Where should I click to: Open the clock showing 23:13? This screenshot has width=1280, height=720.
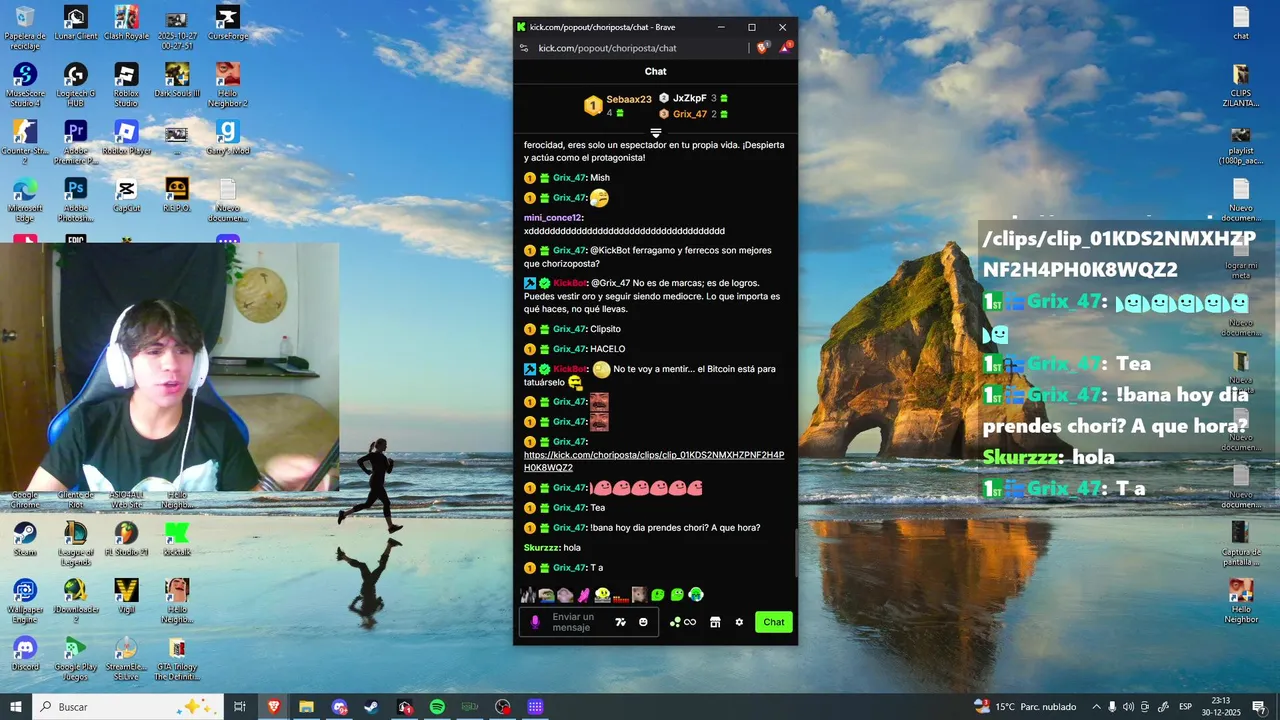tap(1221, 707)
